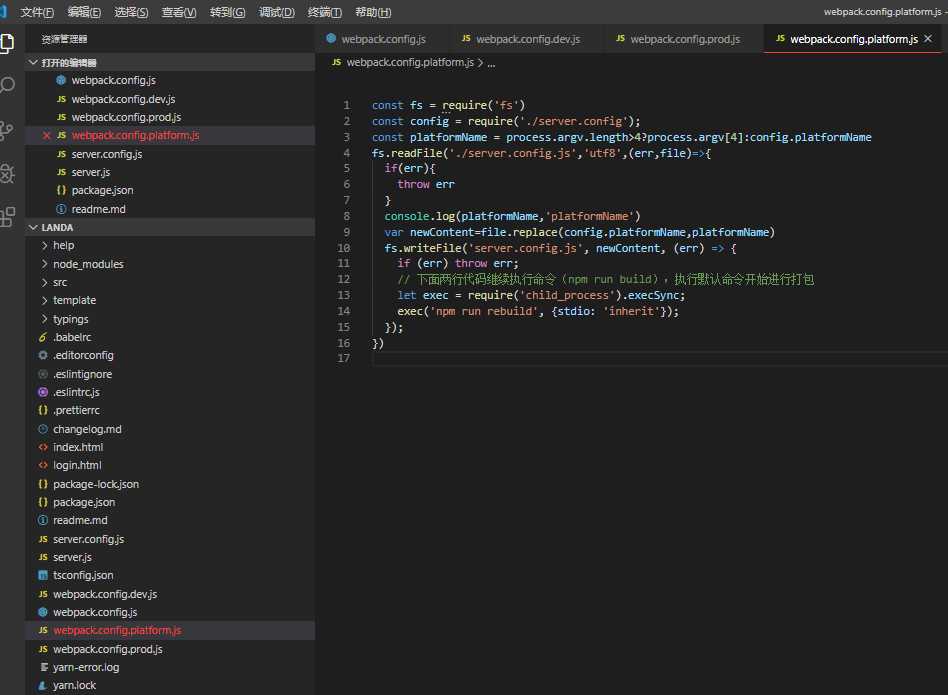Viewport: 948px width, 695px height.
Task: Open yarn-error.log file in explorer
Action: [x=86, y=667]
